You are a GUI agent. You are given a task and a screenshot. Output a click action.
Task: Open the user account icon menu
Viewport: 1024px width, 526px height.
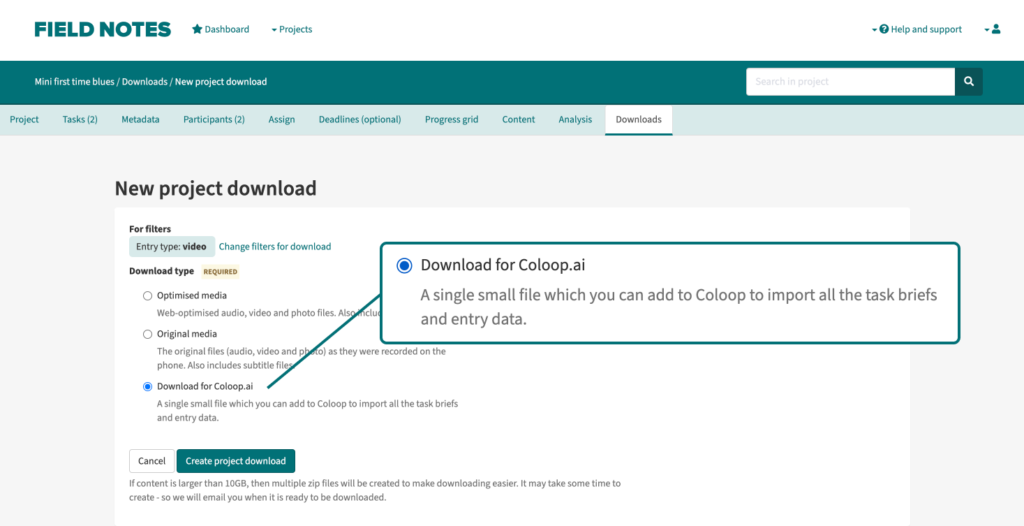click(x=995, y=30)
